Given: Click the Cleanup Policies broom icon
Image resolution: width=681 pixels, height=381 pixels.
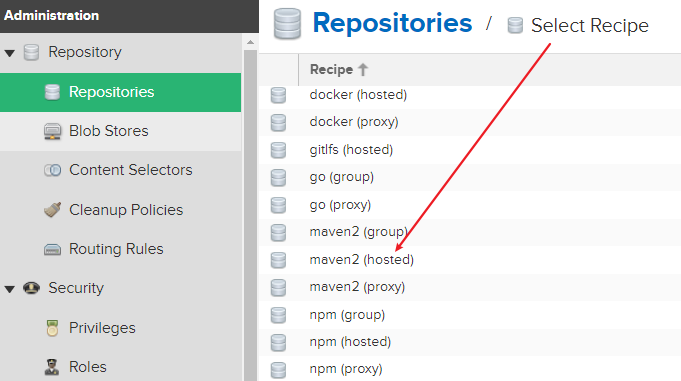Looking at the screenshot, I should pyautogui.click(x=53, y=210).
